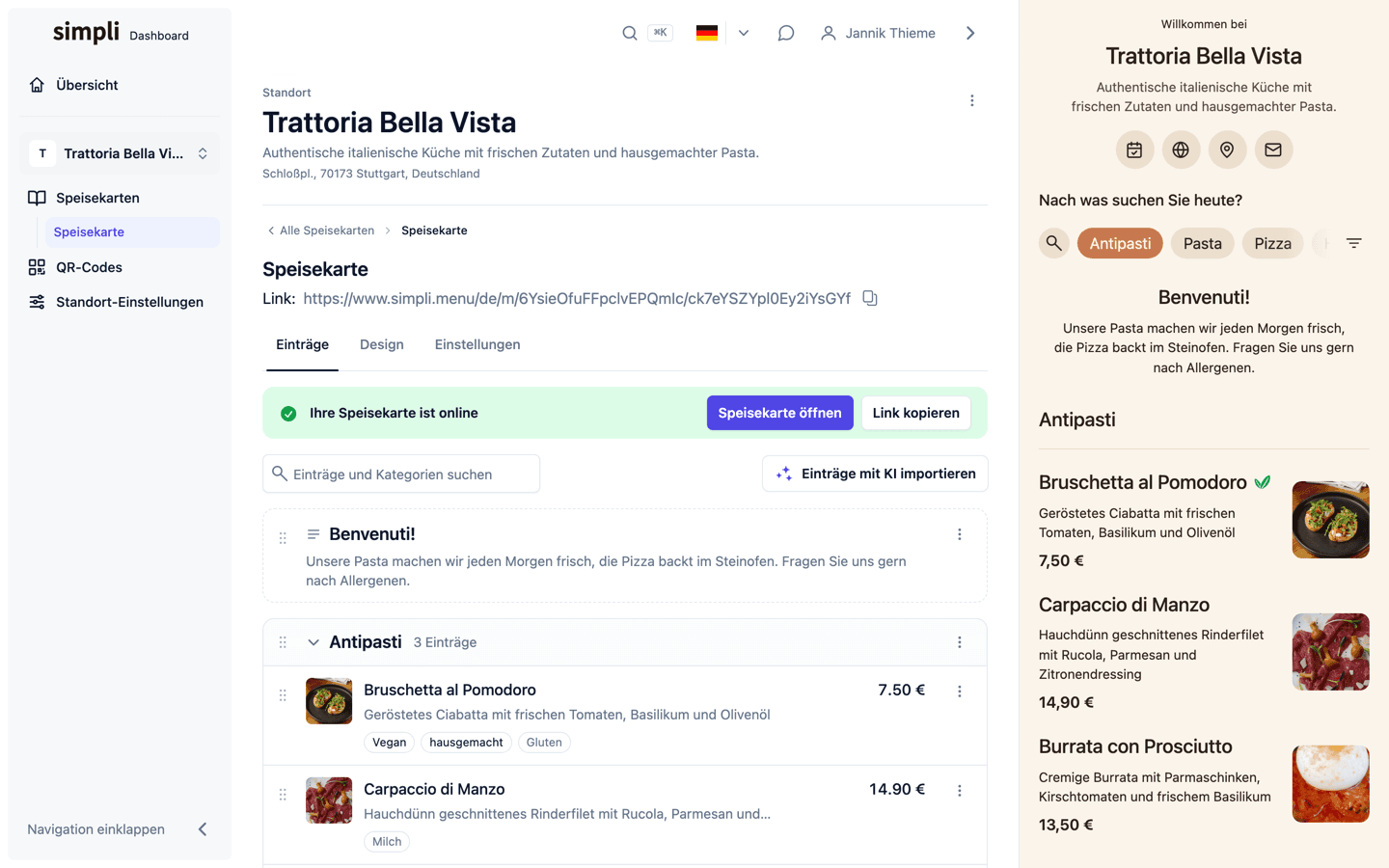Open the three-dot menu for Carpaccio di Manzo
The height and width of the screenshot is (868, 1389).
(959, 791)
